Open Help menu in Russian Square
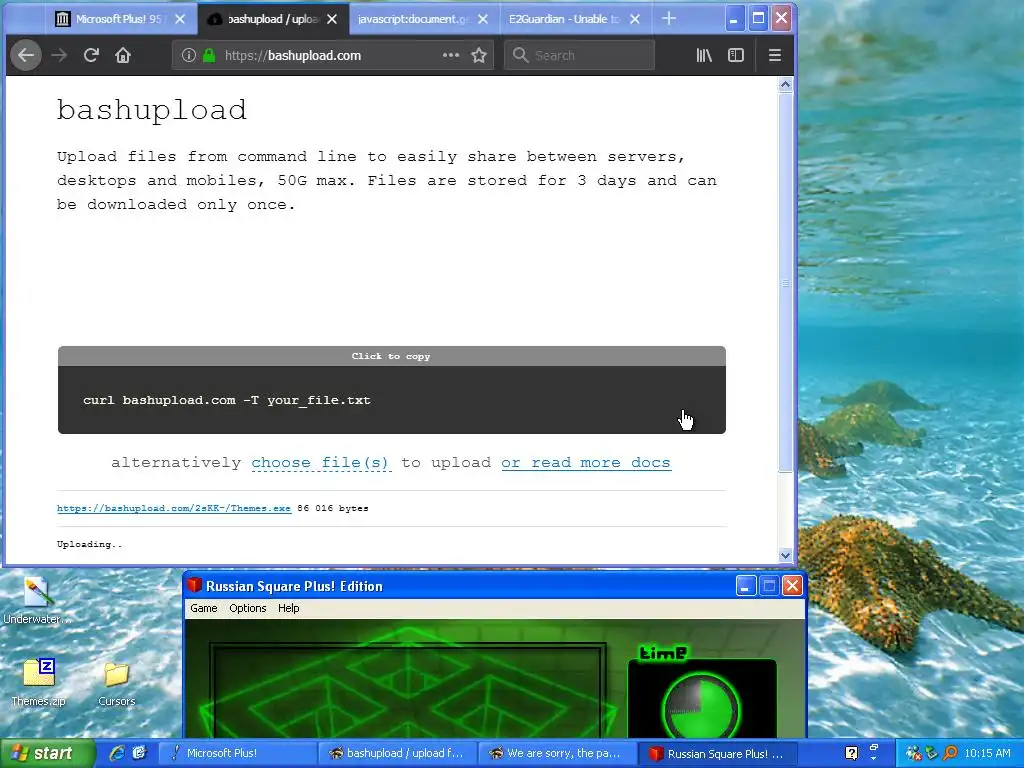The width and height of the screenshot is (1024, 768). point(289,608)
